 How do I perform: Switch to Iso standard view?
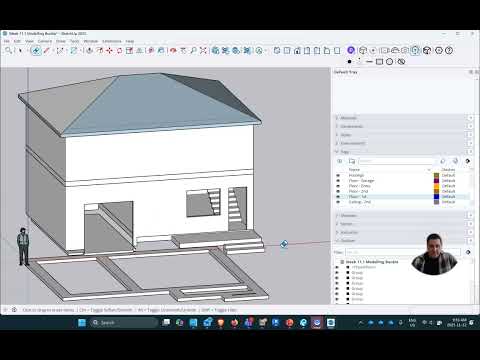pyautogui.click(x=277, y=50)
